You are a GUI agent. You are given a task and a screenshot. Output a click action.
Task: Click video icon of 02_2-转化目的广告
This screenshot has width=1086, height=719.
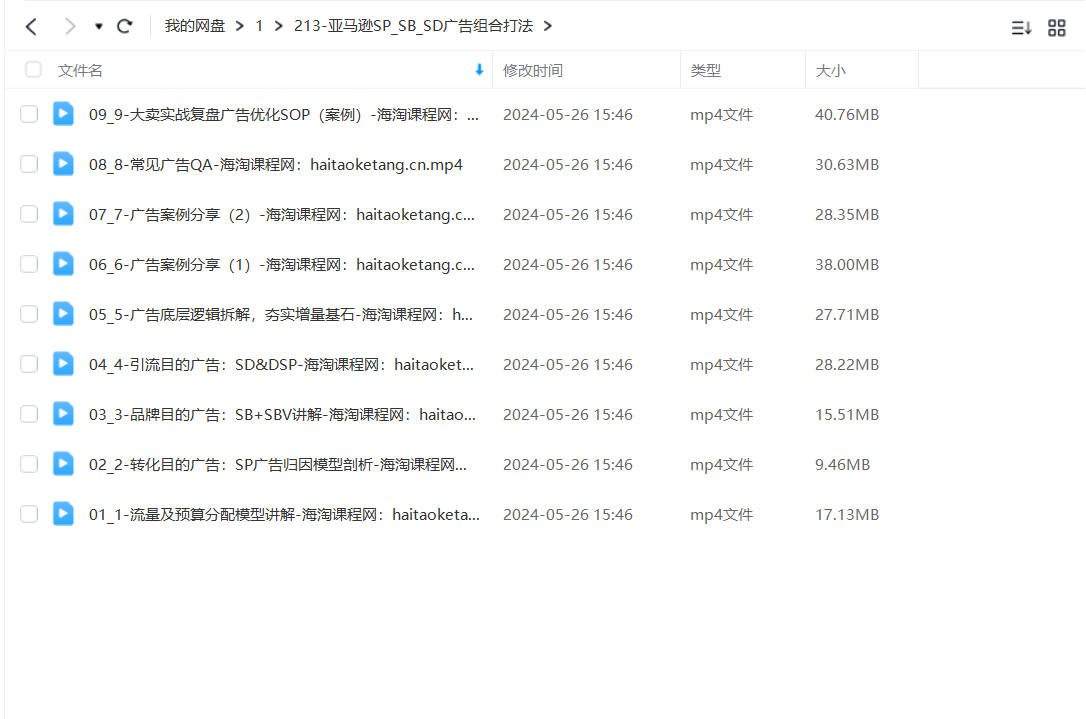pos(63,464)
